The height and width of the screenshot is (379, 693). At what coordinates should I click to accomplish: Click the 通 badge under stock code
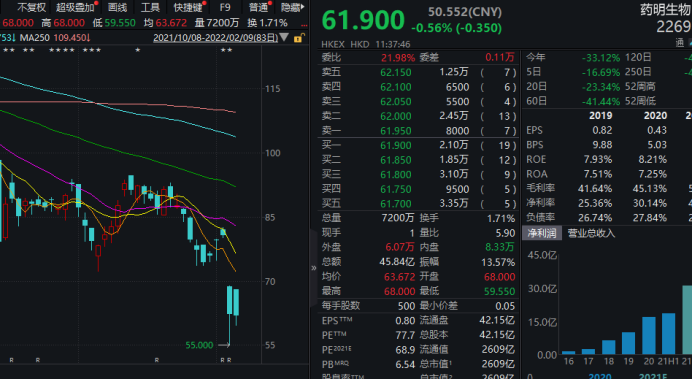pos(680,42)
